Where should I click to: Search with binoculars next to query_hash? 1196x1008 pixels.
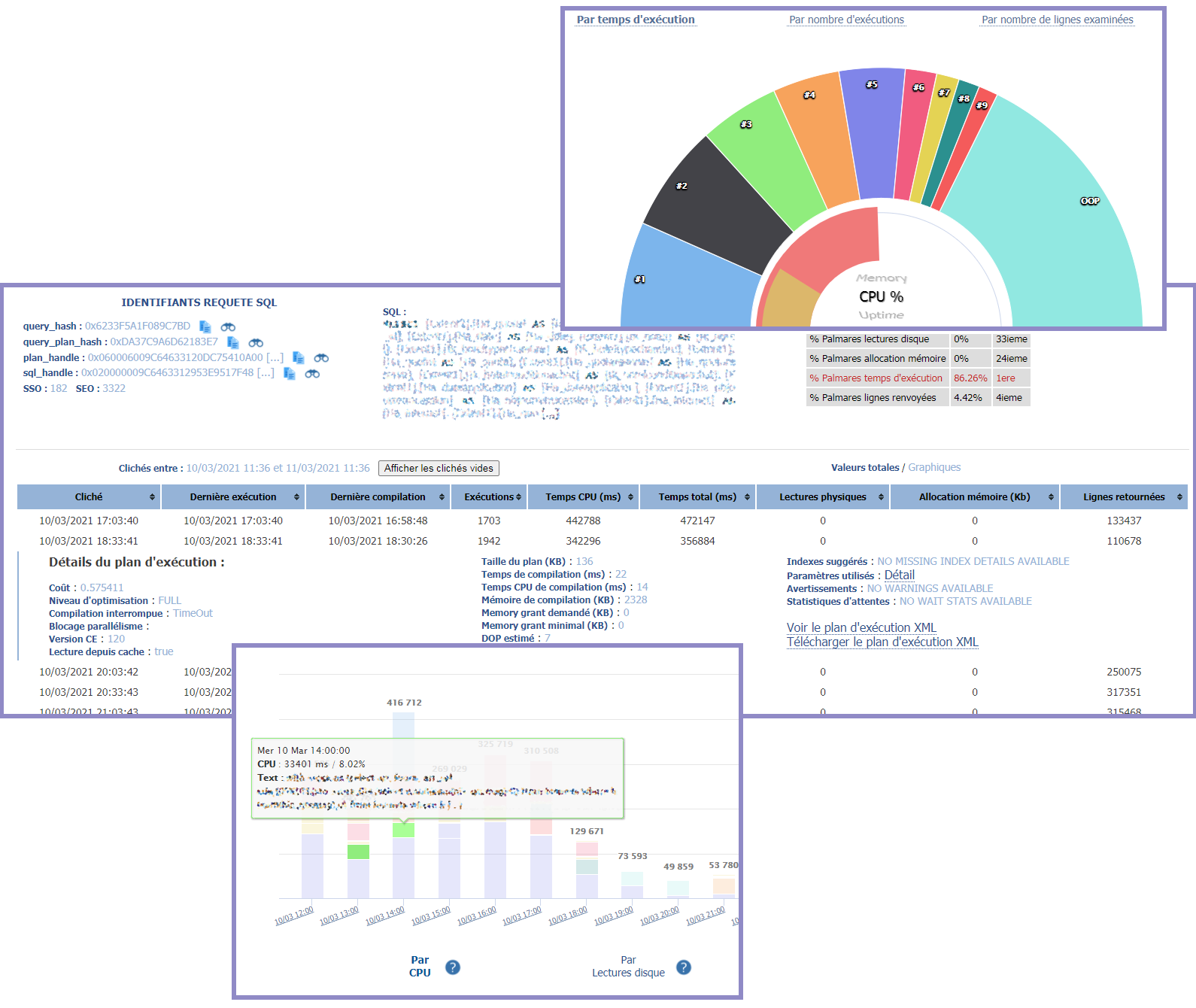[x=228, y=326]
